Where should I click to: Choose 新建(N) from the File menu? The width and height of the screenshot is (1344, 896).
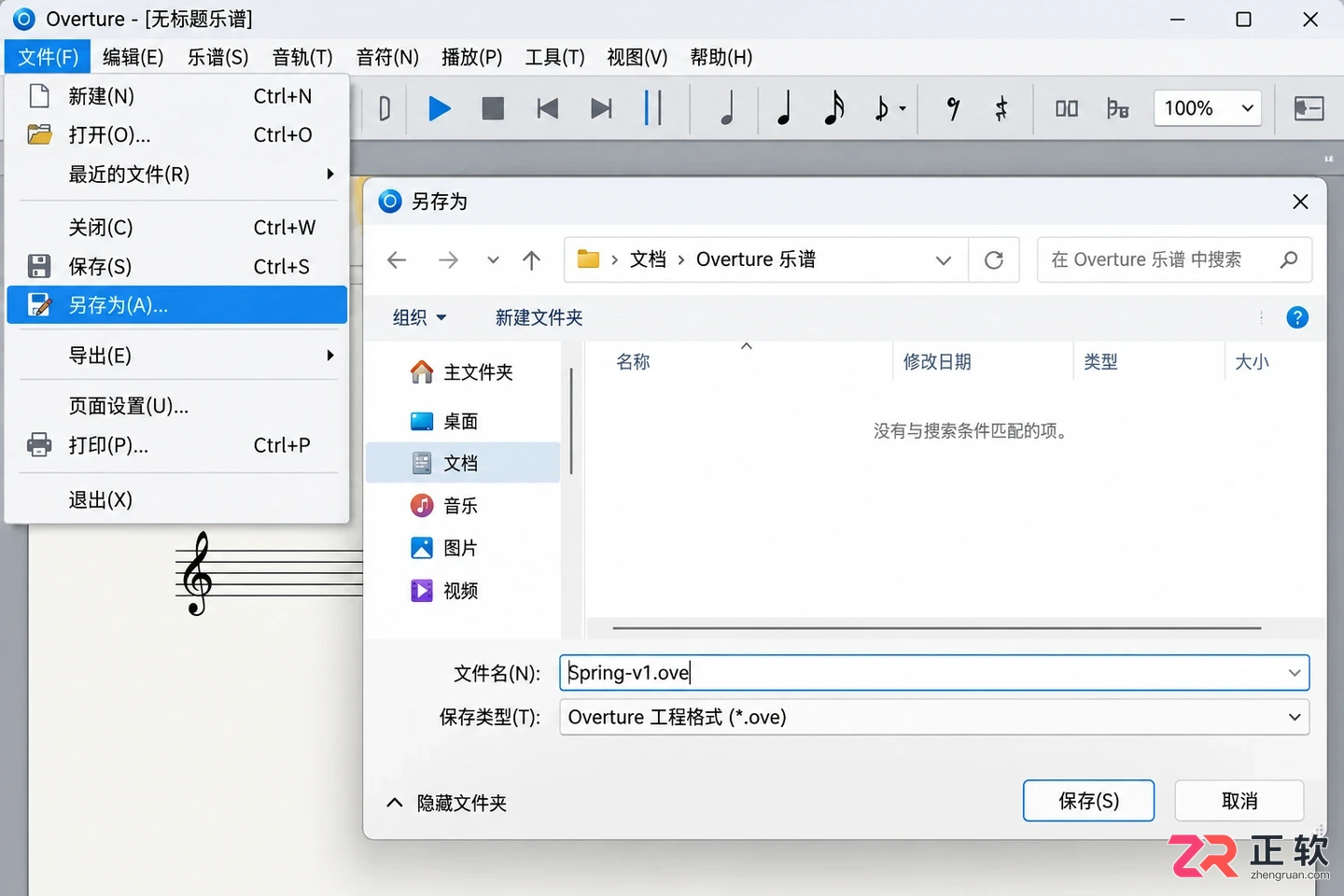177,96
